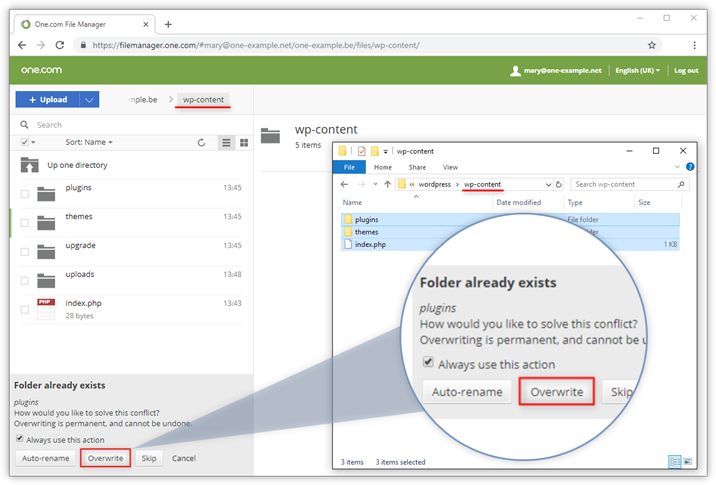Click the Up one directory folder icon
Screen dimensions: 716x485
[29, 165]
